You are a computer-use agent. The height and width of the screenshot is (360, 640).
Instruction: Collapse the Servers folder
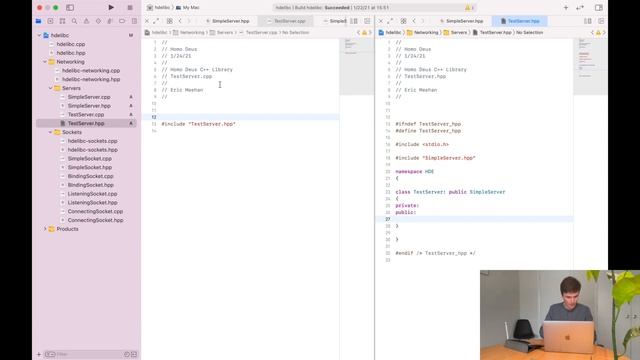[x=51, y=88]
